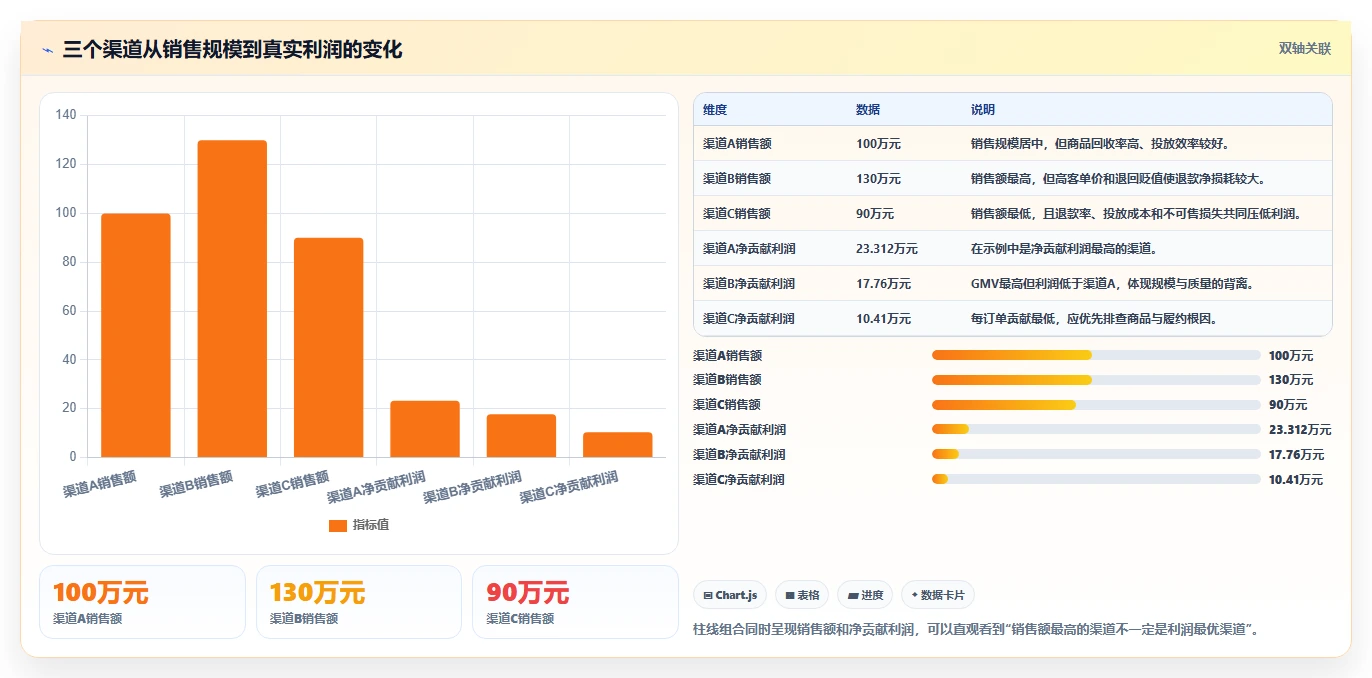Click description starting with 销售规模居中

click(1100, 144)
